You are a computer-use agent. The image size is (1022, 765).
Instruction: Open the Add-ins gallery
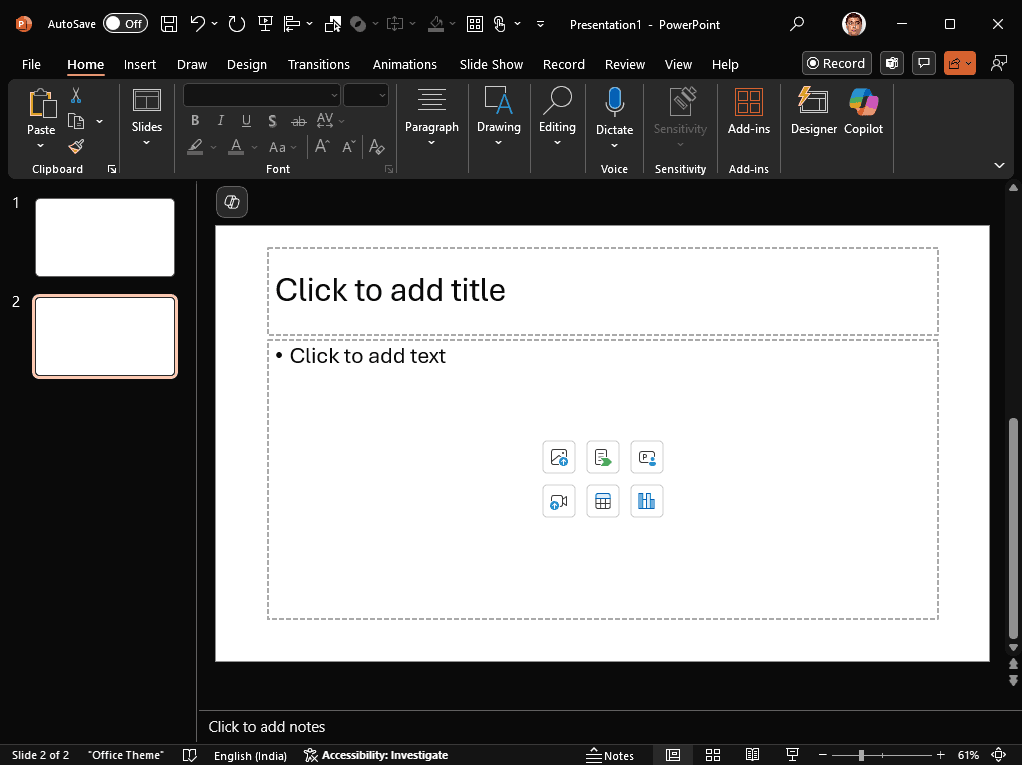(x=748, y=110)
